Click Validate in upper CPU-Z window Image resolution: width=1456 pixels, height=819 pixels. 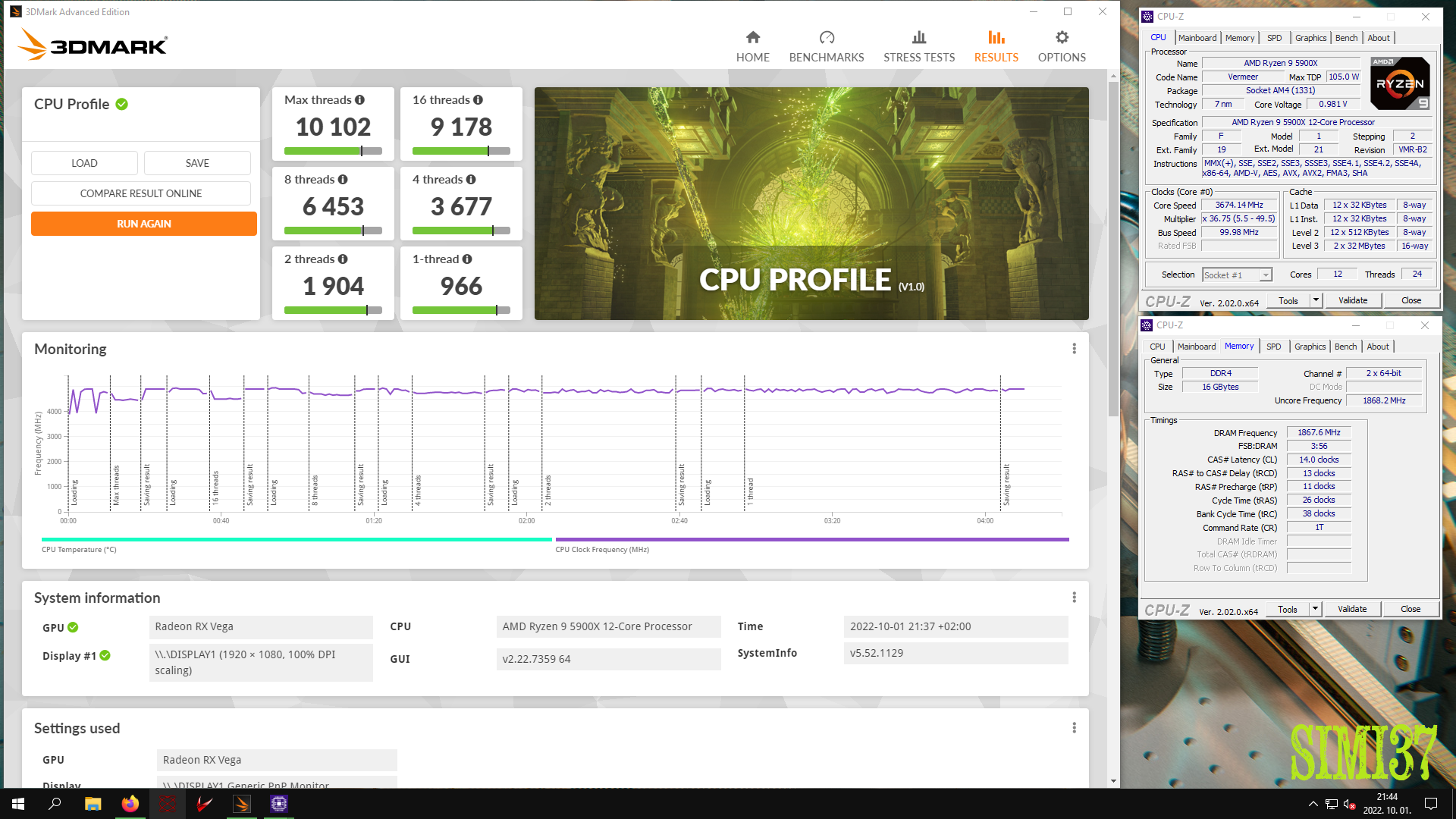click(x=1353, y=300)
